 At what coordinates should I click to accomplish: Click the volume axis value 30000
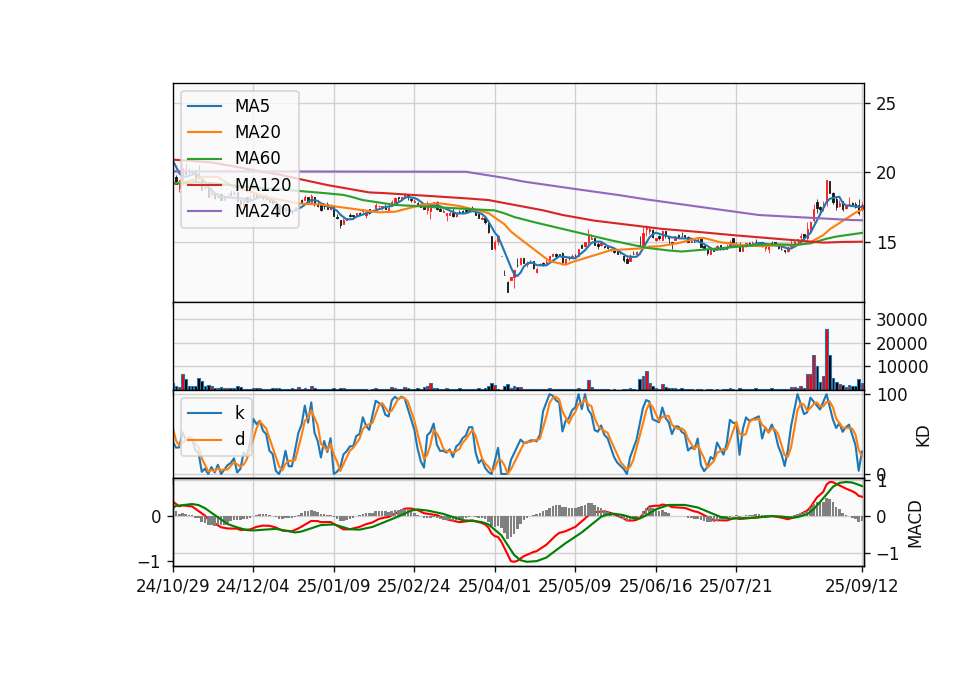click(x=902, y=320)
